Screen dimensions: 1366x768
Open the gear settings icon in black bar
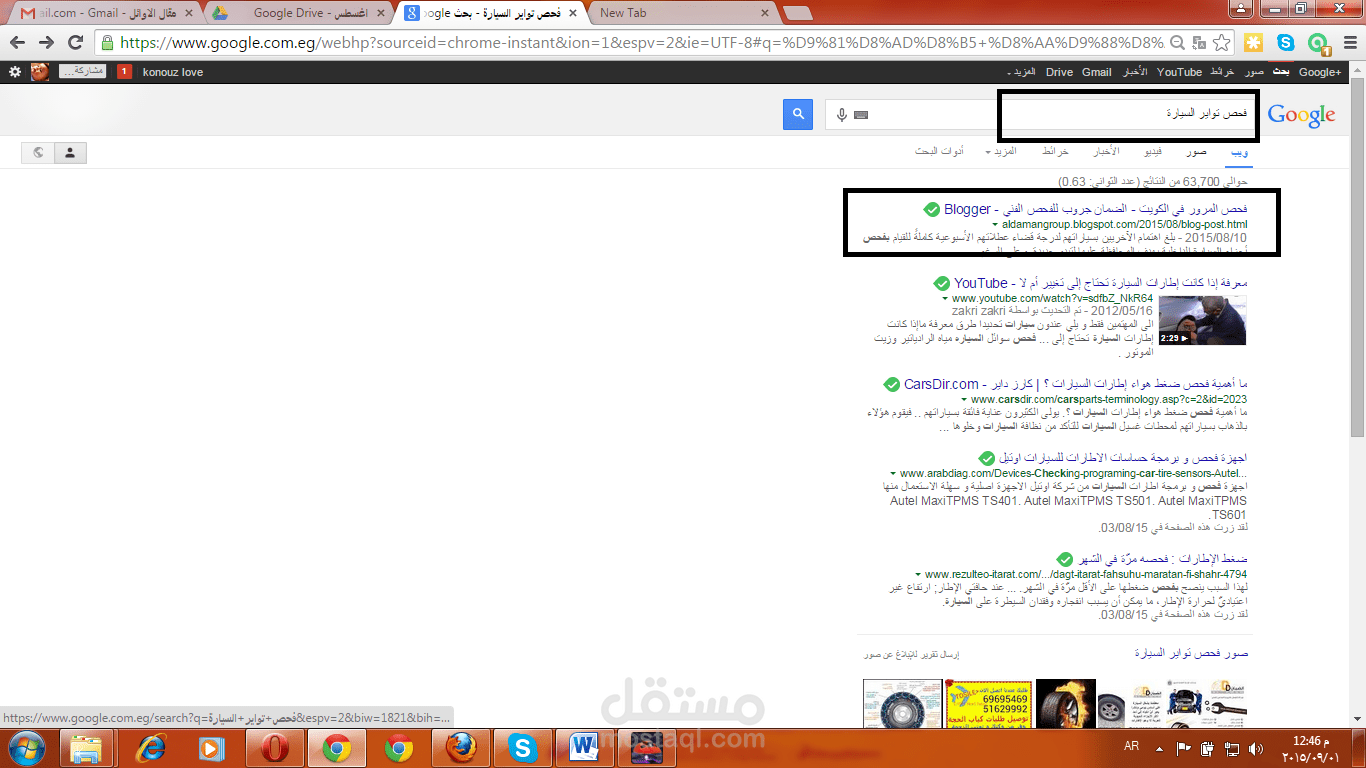tap(14, 72)
